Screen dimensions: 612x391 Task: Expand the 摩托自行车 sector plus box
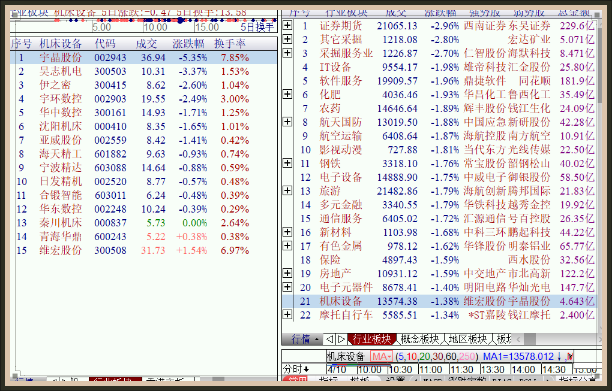click(x=287, y=314)
